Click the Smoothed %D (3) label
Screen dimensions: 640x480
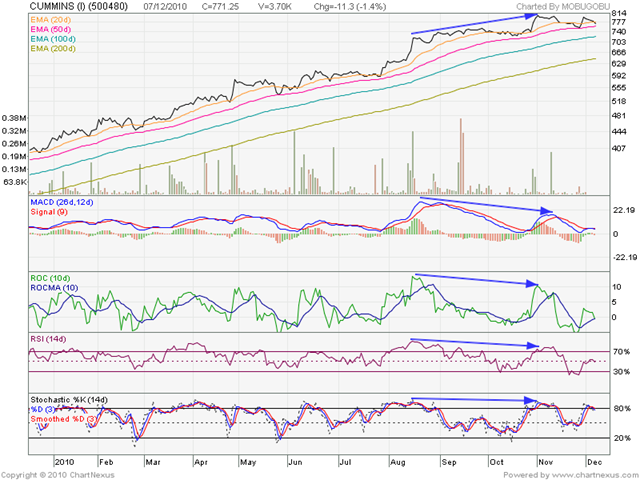tap(63, 419)
